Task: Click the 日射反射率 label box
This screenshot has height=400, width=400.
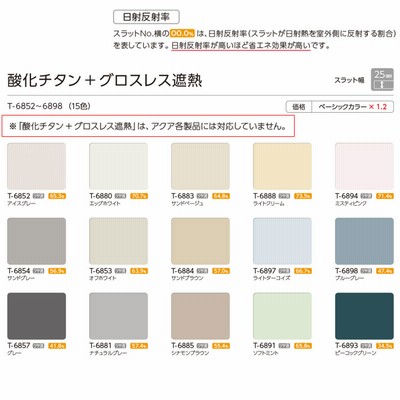Action: pyautogui.click(x=146, y=17)
